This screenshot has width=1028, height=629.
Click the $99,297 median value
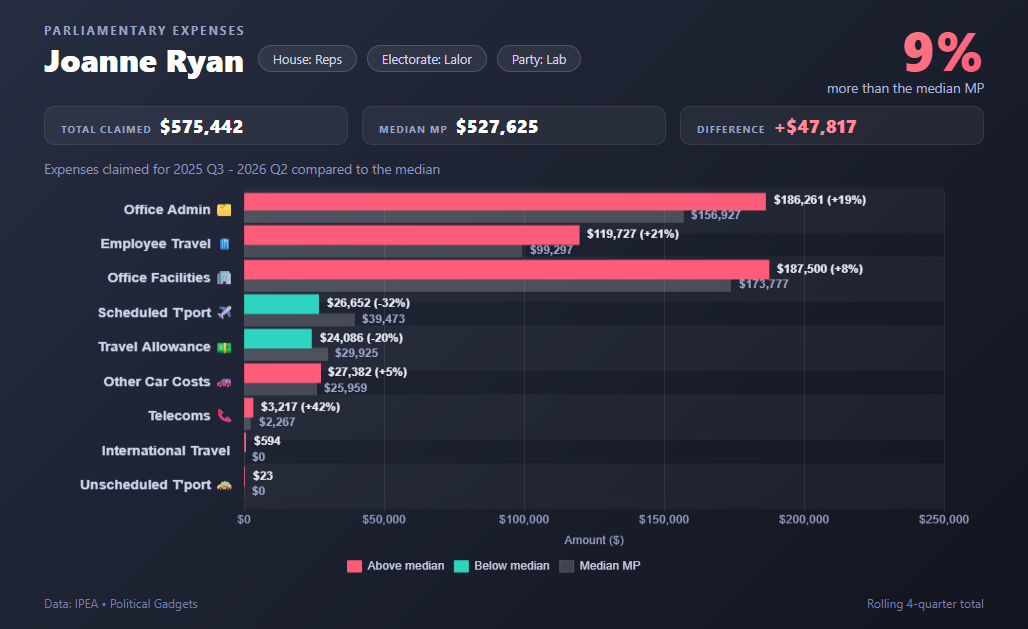pyautogui.click(x=551, y=250)
